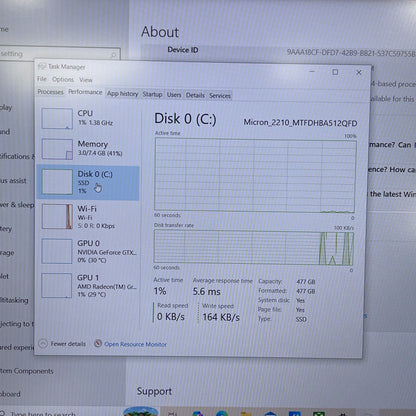
Task: Select the Memory graph thumbnail in sidebar
Action: click(57, 149)
